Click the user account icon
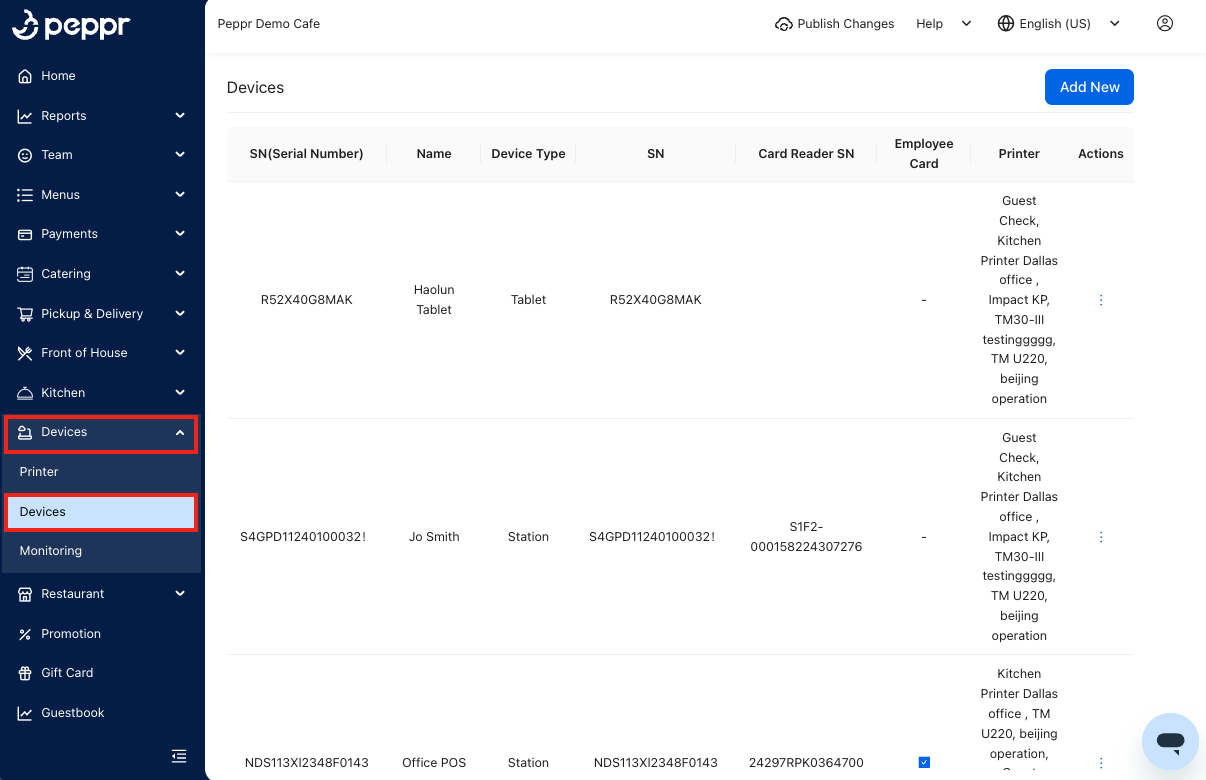 [x=1164, y=22]
